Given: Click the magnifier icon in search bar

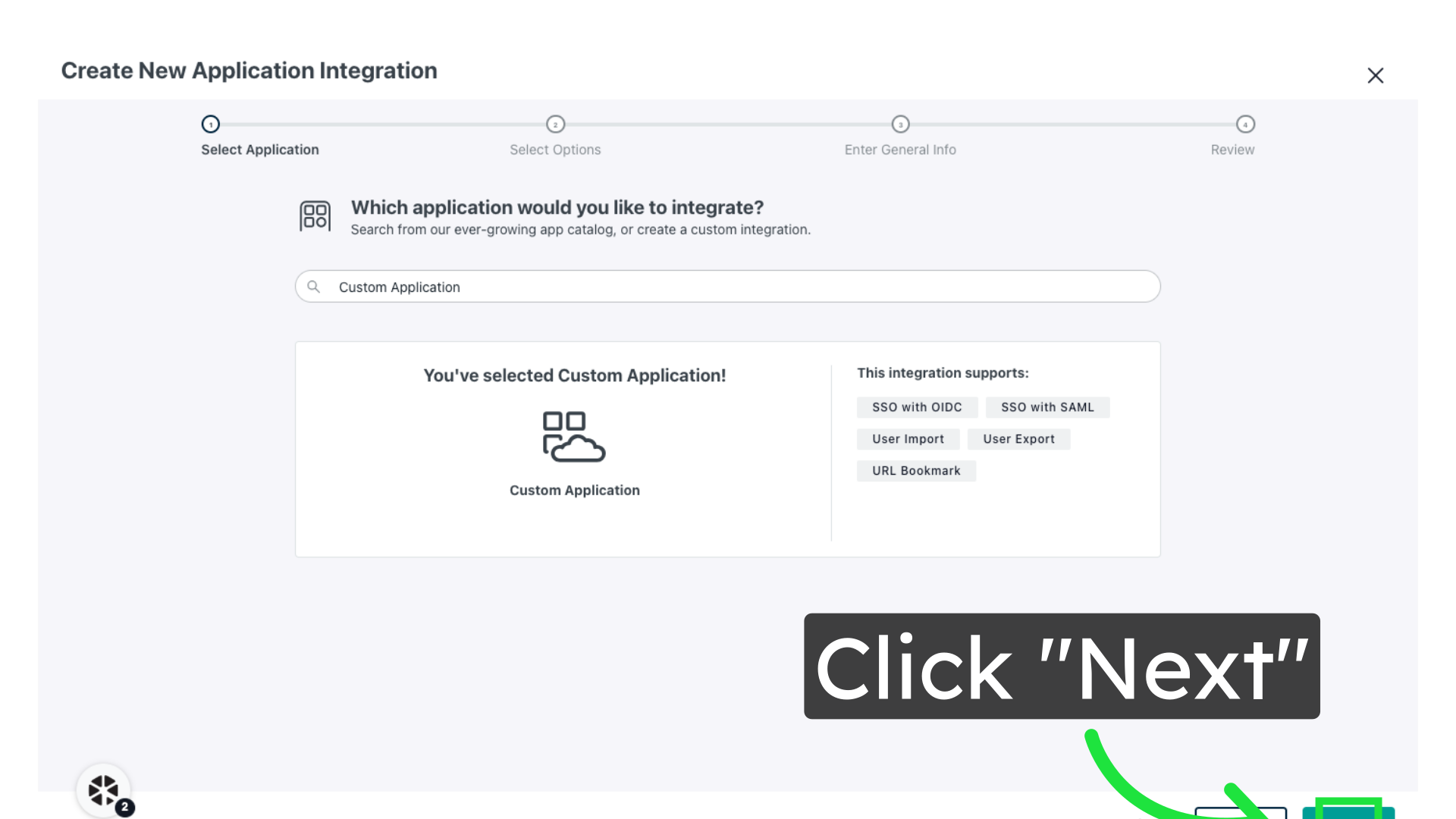Looking at the screenshot, I should pos(313,287).
